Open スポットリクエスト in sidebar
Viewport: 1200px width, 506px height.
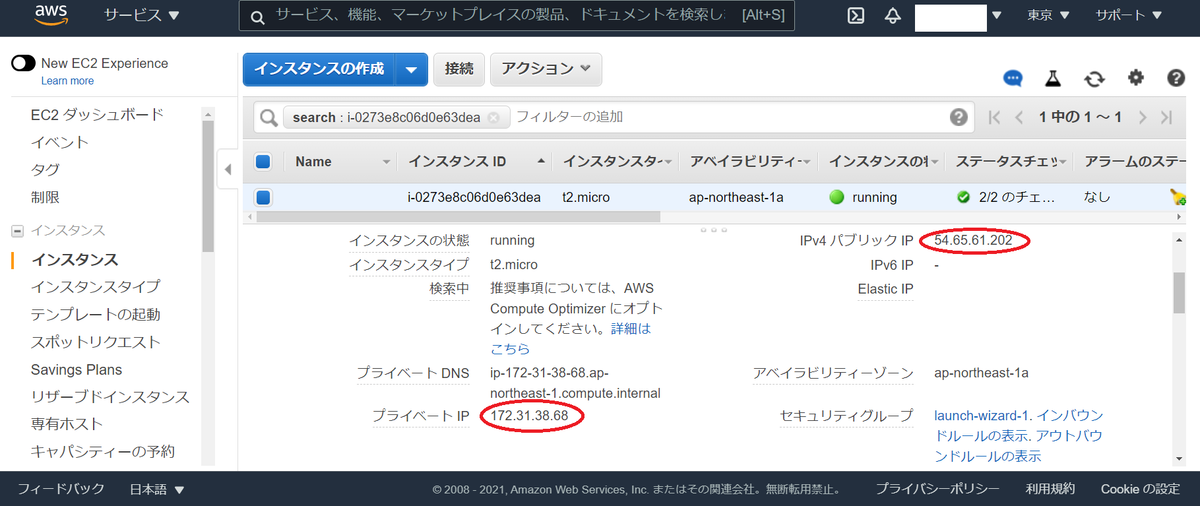[x=95, y=342]
